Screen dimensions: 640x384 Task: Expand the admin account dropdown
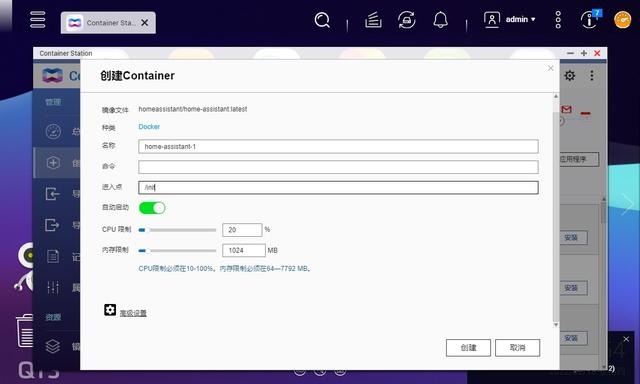click(x=520, y=19)
